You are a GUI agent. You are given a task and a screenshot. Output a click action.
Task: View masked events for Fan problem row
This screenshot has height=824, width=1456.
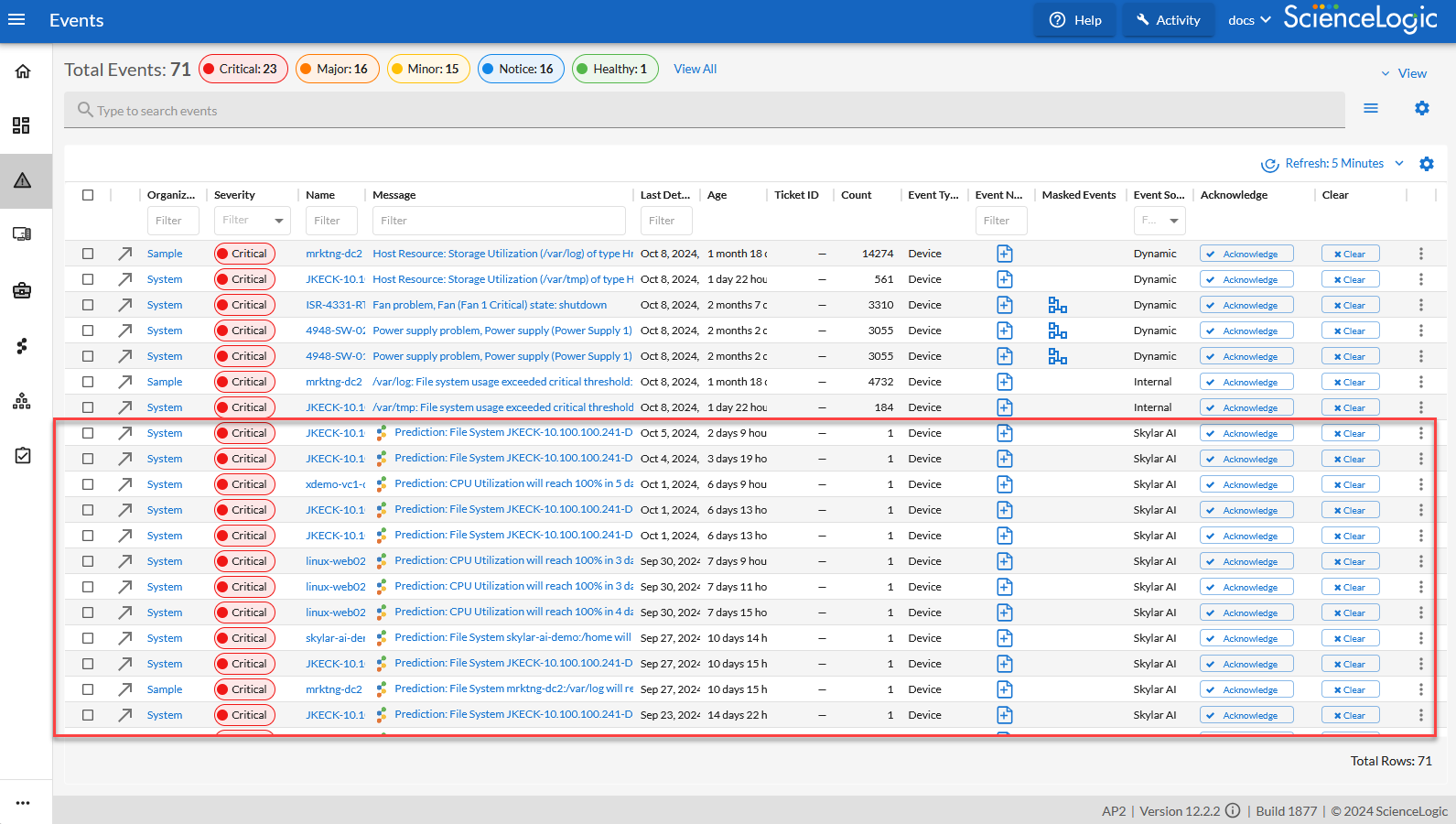[1058, 305]
